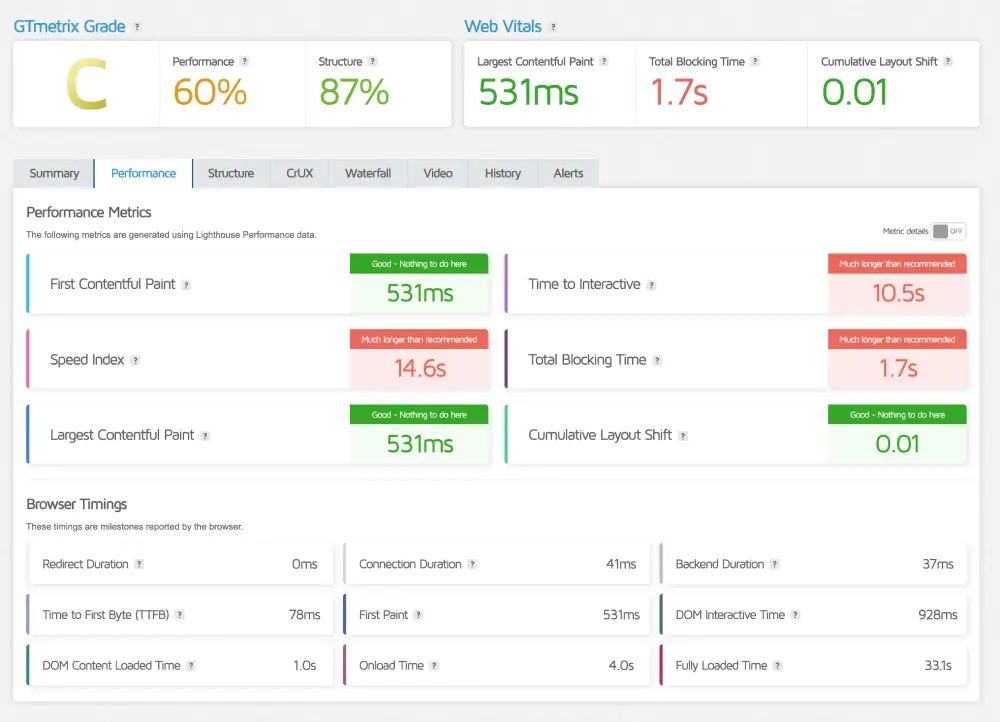Select the Summary tab

pyautogui.click(x=53, y=173)
